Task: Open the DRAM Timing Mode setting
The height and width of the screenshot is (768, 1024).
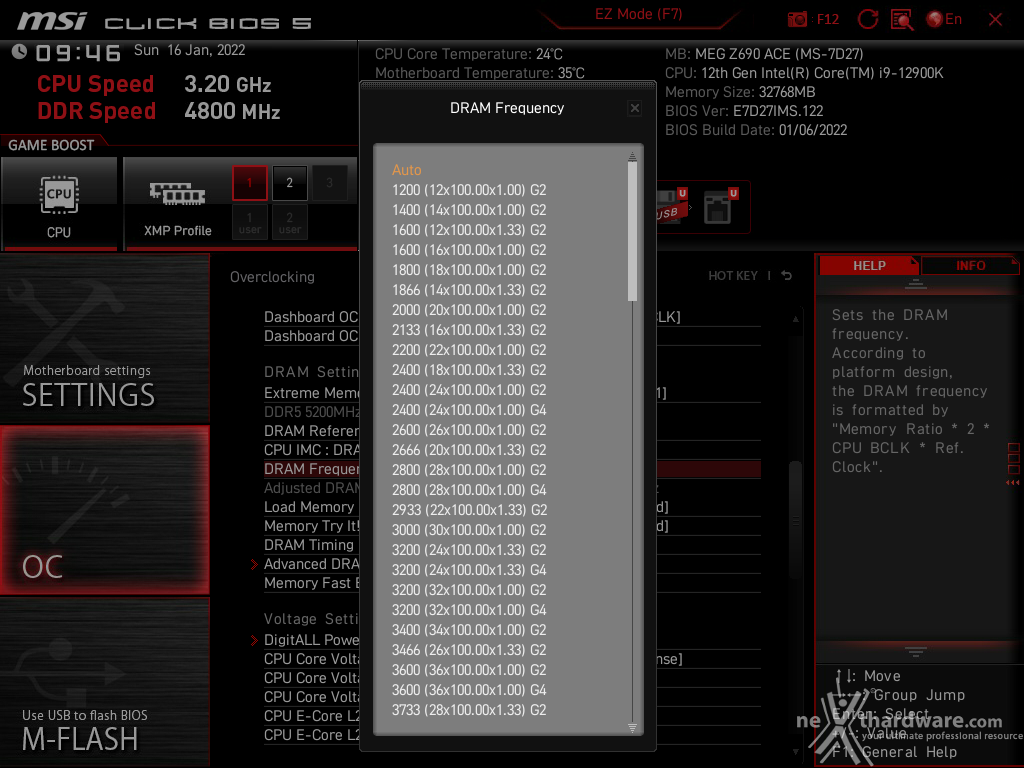Action: [309, 545]
